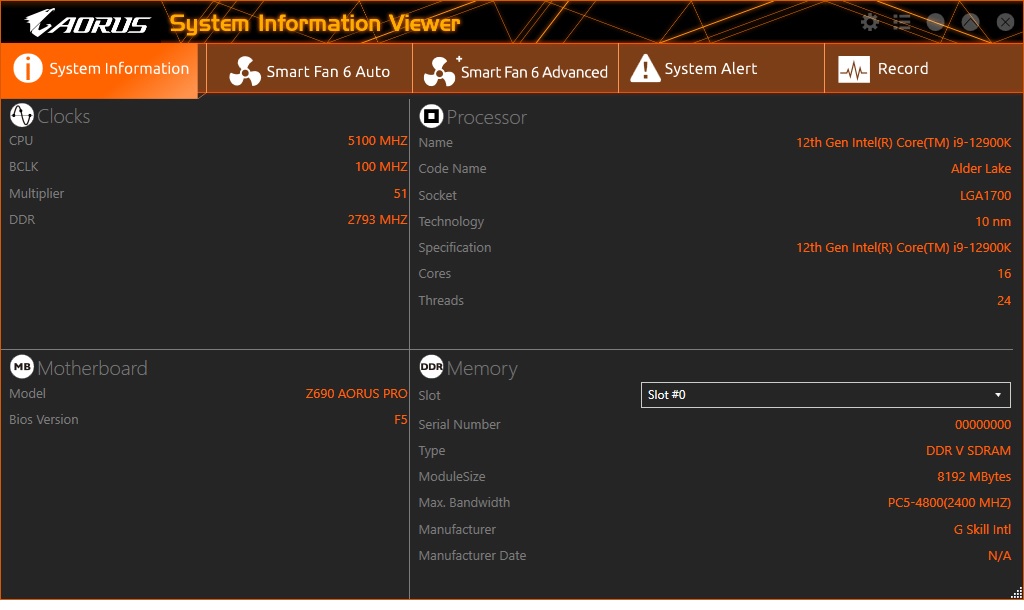Image resolution: width=1024 pixels, height=610 pixels.
Task: Click the Motherboard MB icon
Action: click(22, 367)
